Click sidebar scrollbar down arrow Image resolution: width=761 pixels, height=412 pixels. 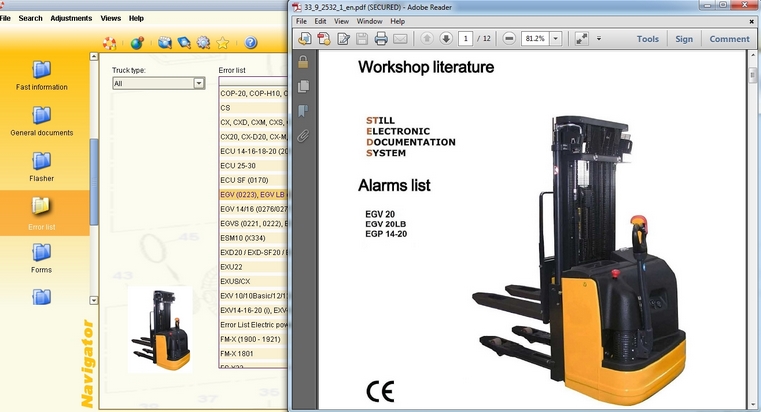click(x=94, y=300)
